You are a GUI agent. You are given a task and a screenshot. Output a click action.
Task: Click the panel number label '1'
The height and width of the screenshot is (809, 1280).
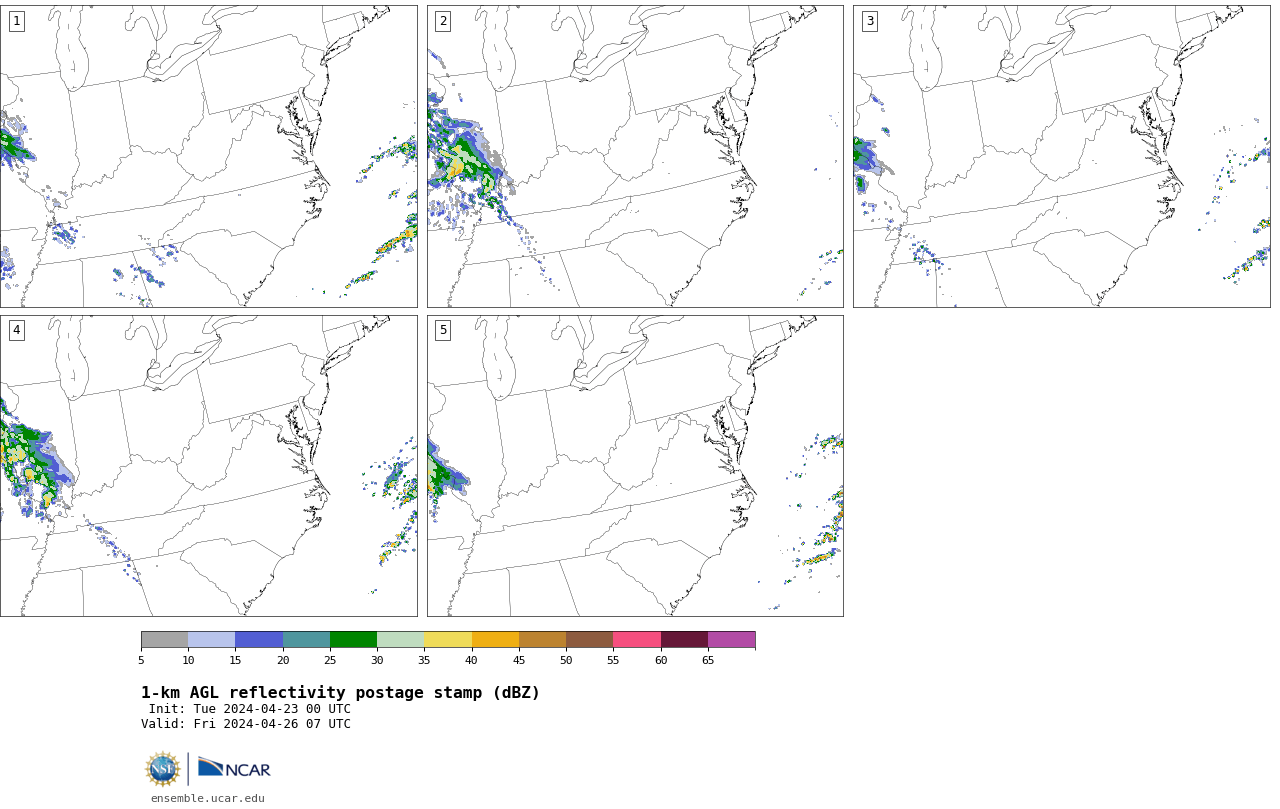16,21
